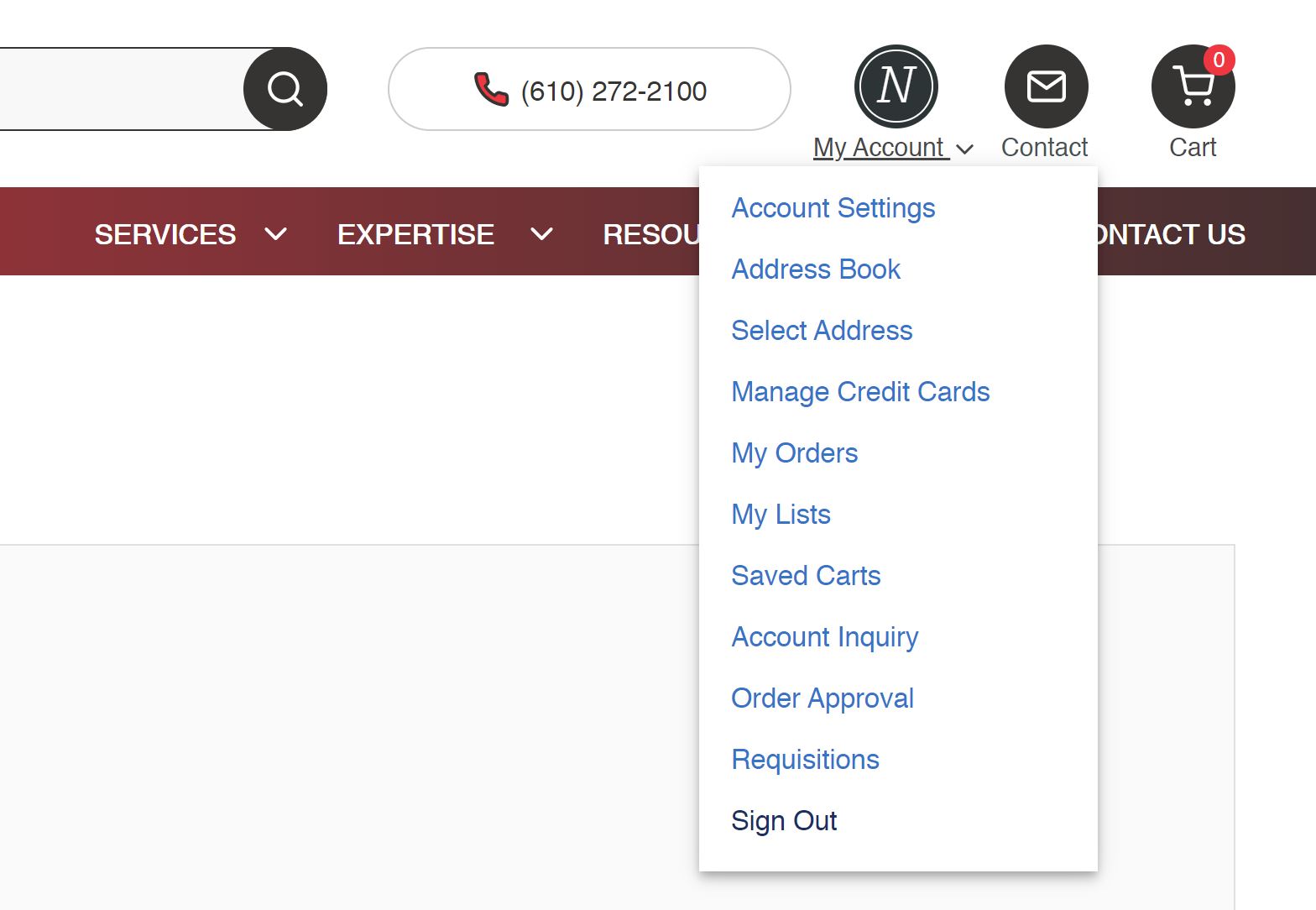Click the magnifying glass search button
Viewport: 1316px width, 910px height.
(285, 89)
